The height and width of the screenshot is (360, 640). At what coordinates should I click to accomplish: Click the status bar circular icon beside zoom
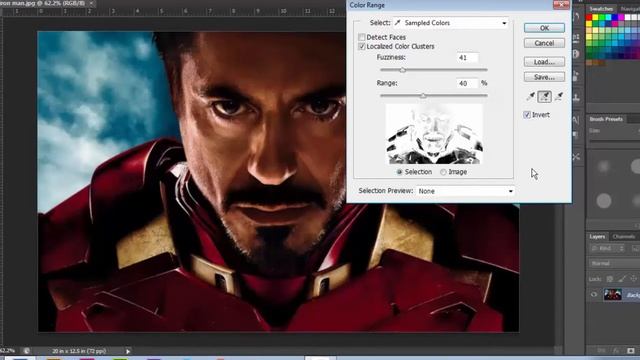point(27,351)
